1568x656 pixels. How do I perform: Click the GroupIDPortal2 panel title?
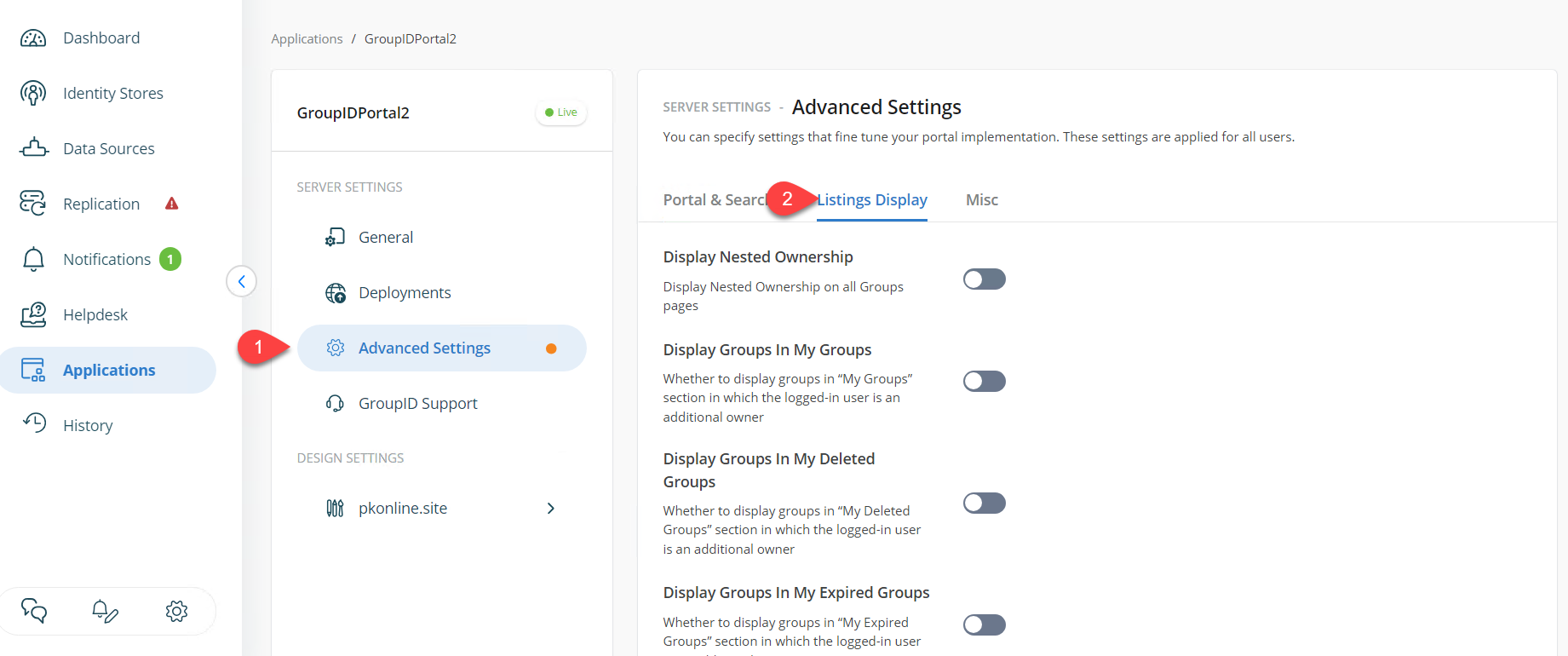[353, 113]
